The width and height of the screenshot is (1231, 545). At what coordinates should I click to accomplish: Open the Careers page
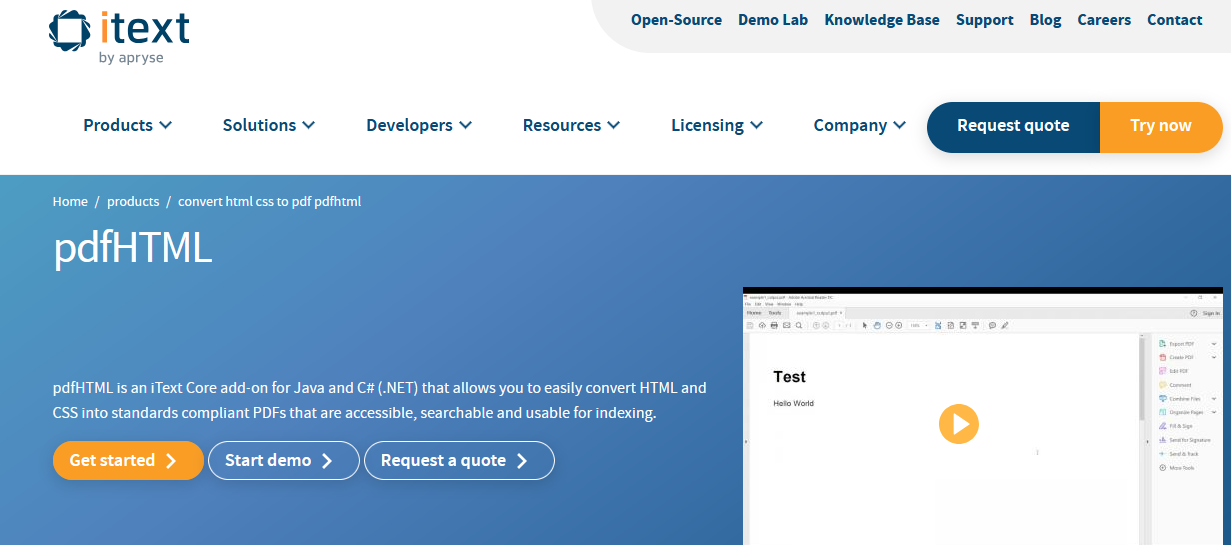(1104, 20)
